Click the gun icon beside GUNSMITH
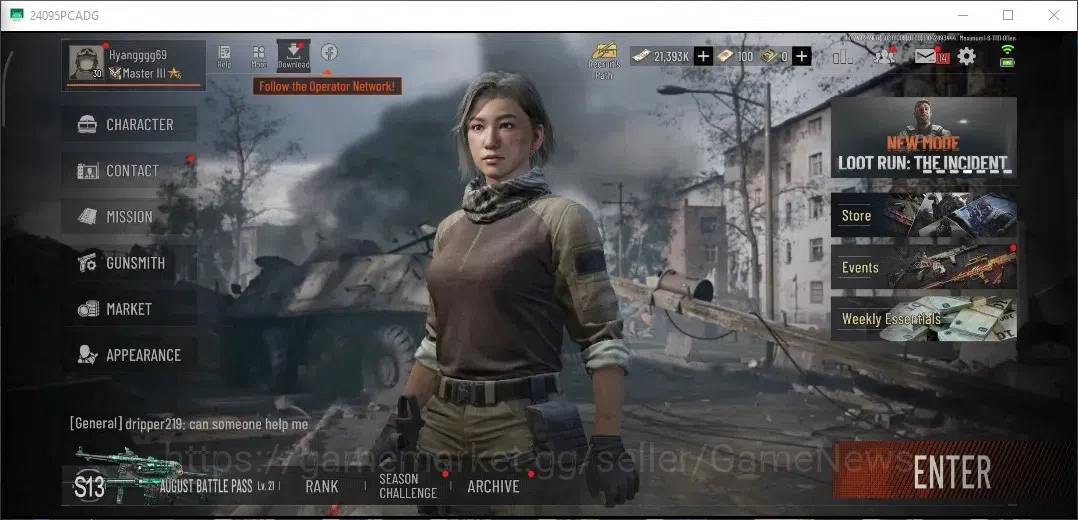 87,263
